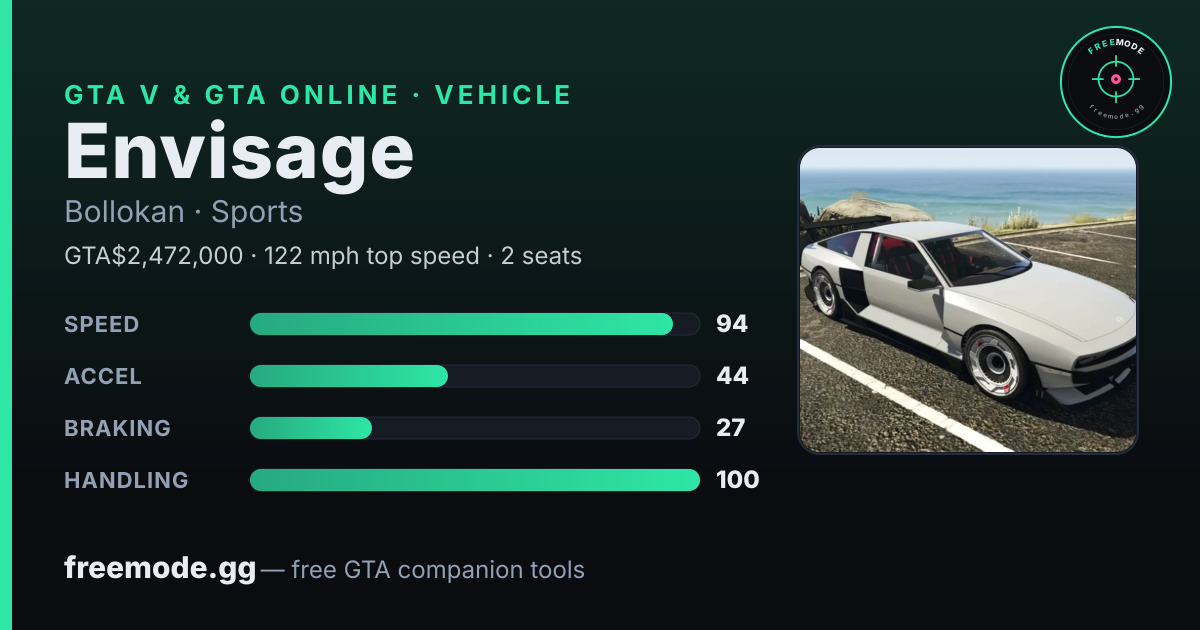Click the braking value 27
The image size is (1200, 630).
tap(731, 428)
